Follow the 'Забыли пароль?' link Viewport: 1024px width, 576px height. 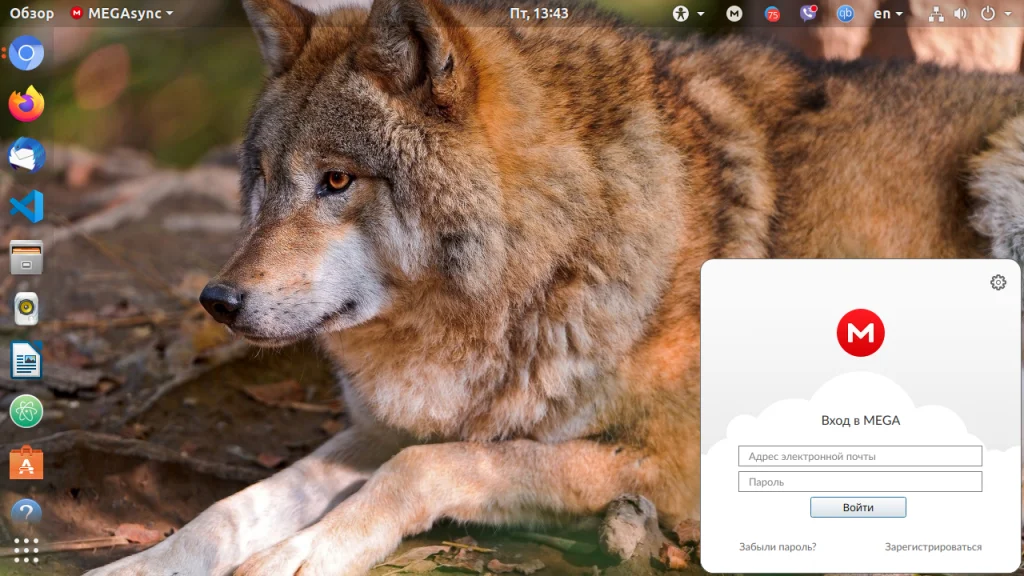(777, 547)
